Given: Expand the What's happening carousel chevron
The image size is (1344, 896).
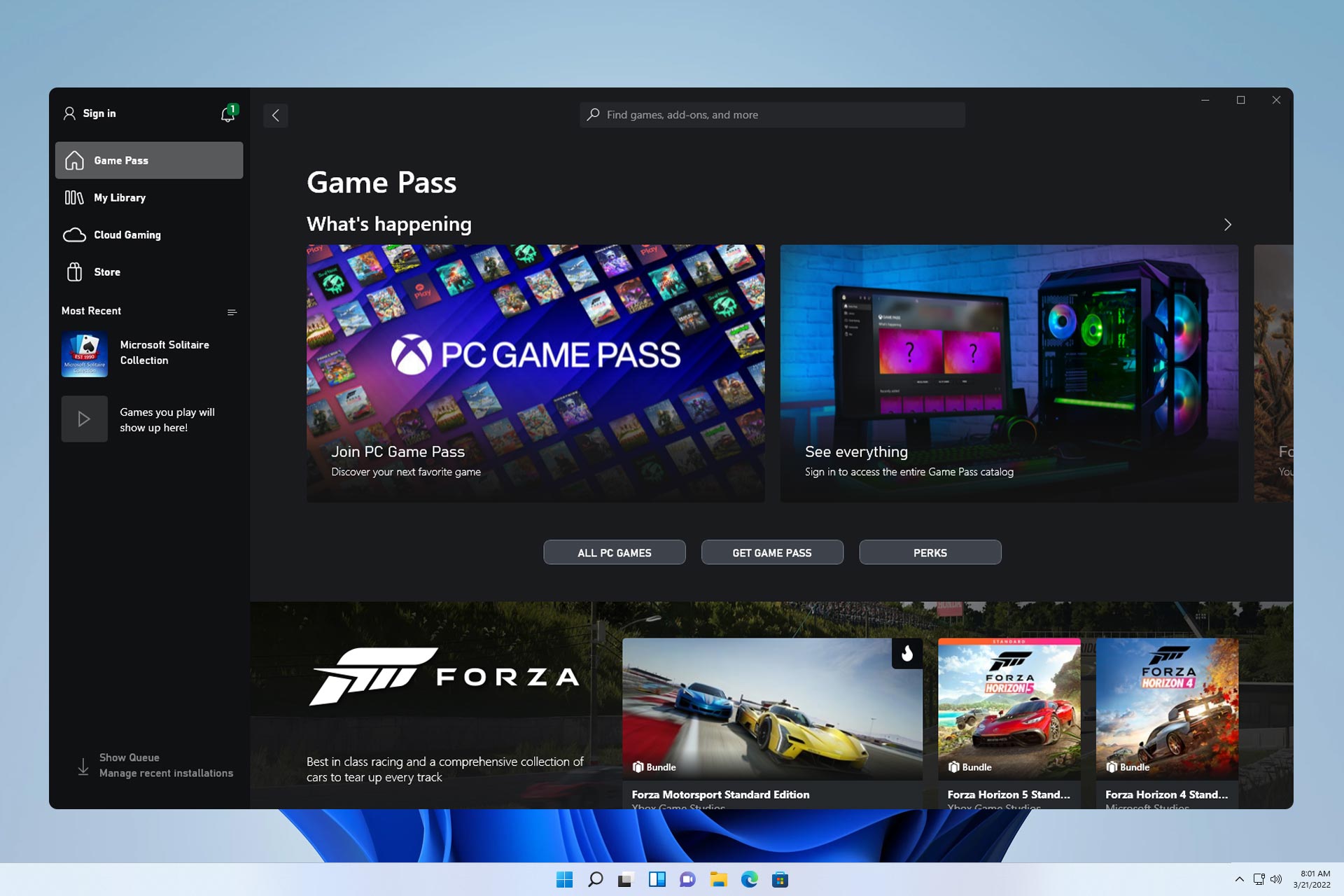Looking at the screenshot, I should (1227, 225).
